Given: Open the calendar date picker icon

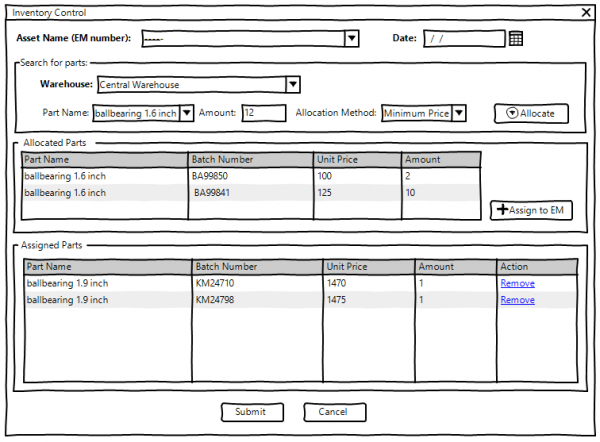Looking at the screenshot, I should pyautogui.click(x=516, y=39).
